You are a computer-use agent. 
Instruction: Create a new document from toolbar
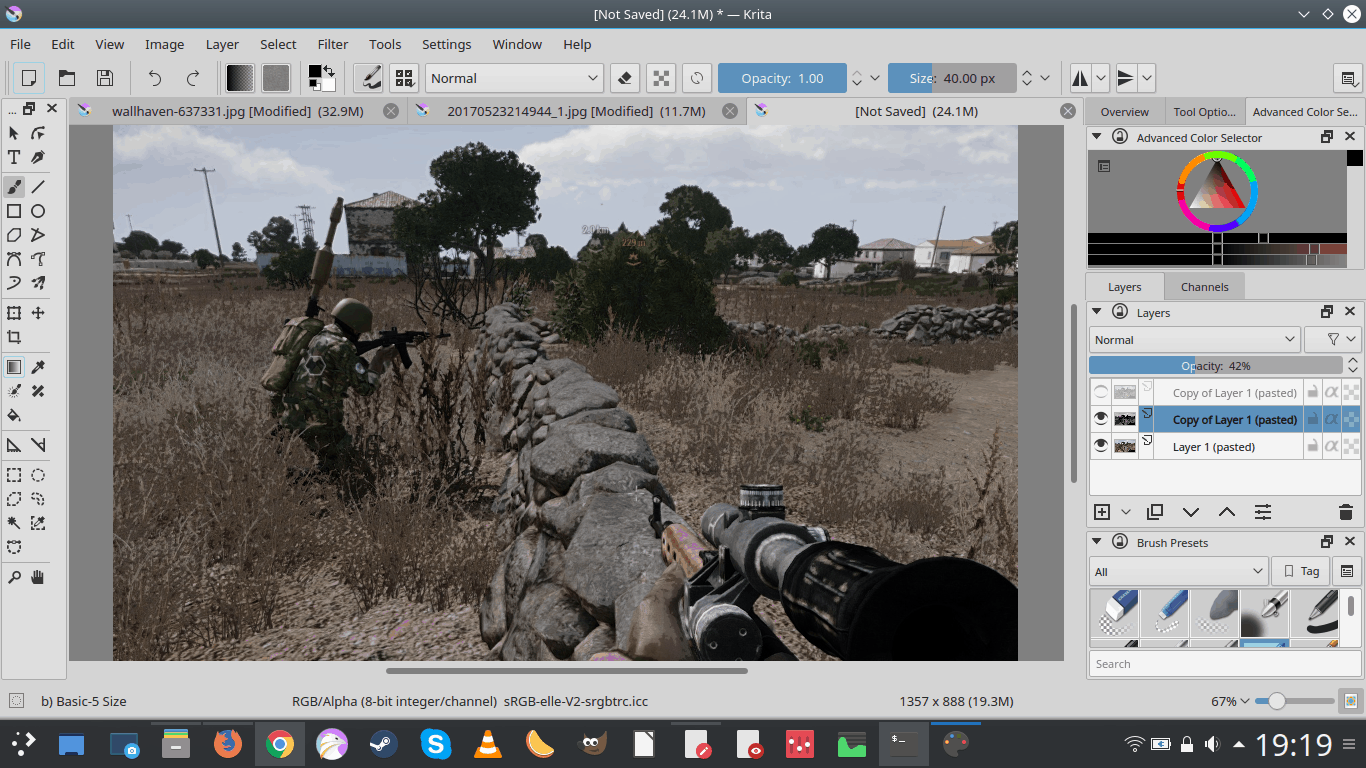tap(29, 78)
